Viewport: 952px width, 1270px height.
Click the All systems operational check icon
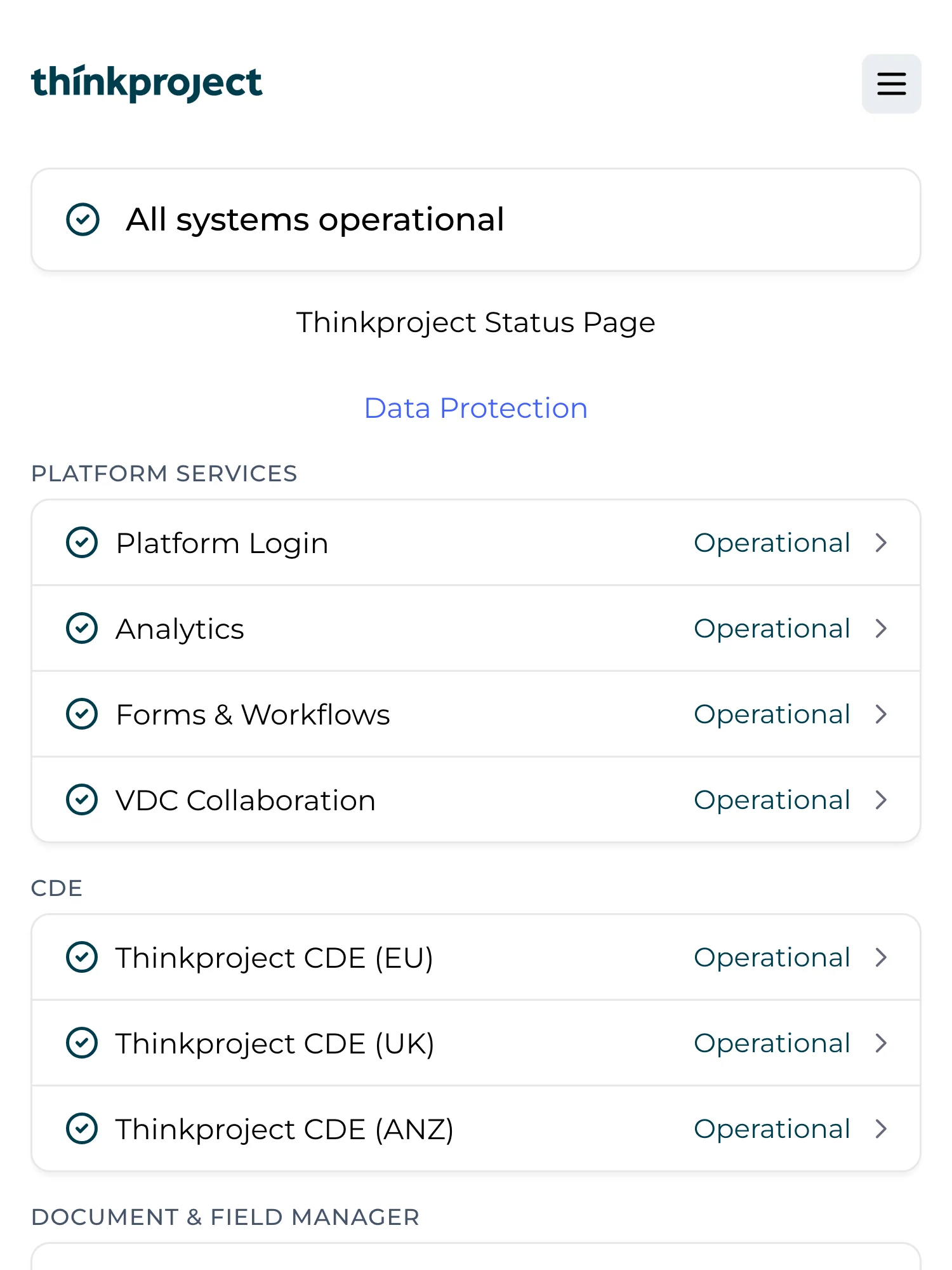[x=83, y=220]
